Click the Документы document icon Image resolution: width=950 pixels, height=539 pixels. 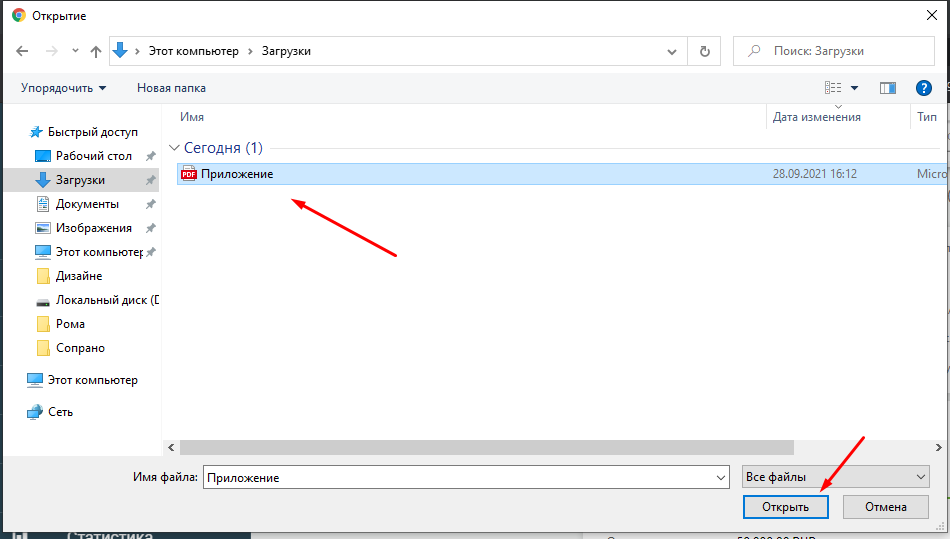point(42,204)
